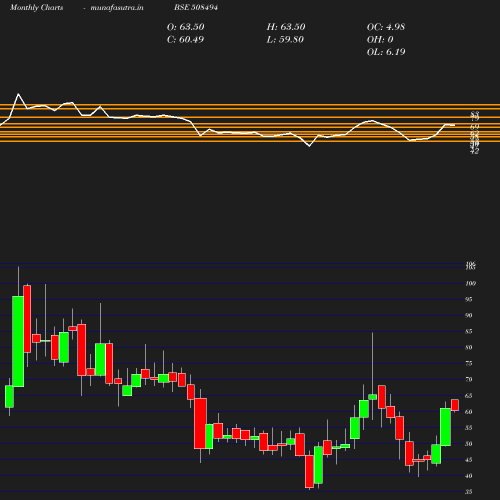Viewport: 500px width, 500px height.
Task: Click the 'OC: 4.98' value
Action: [386, 27]
